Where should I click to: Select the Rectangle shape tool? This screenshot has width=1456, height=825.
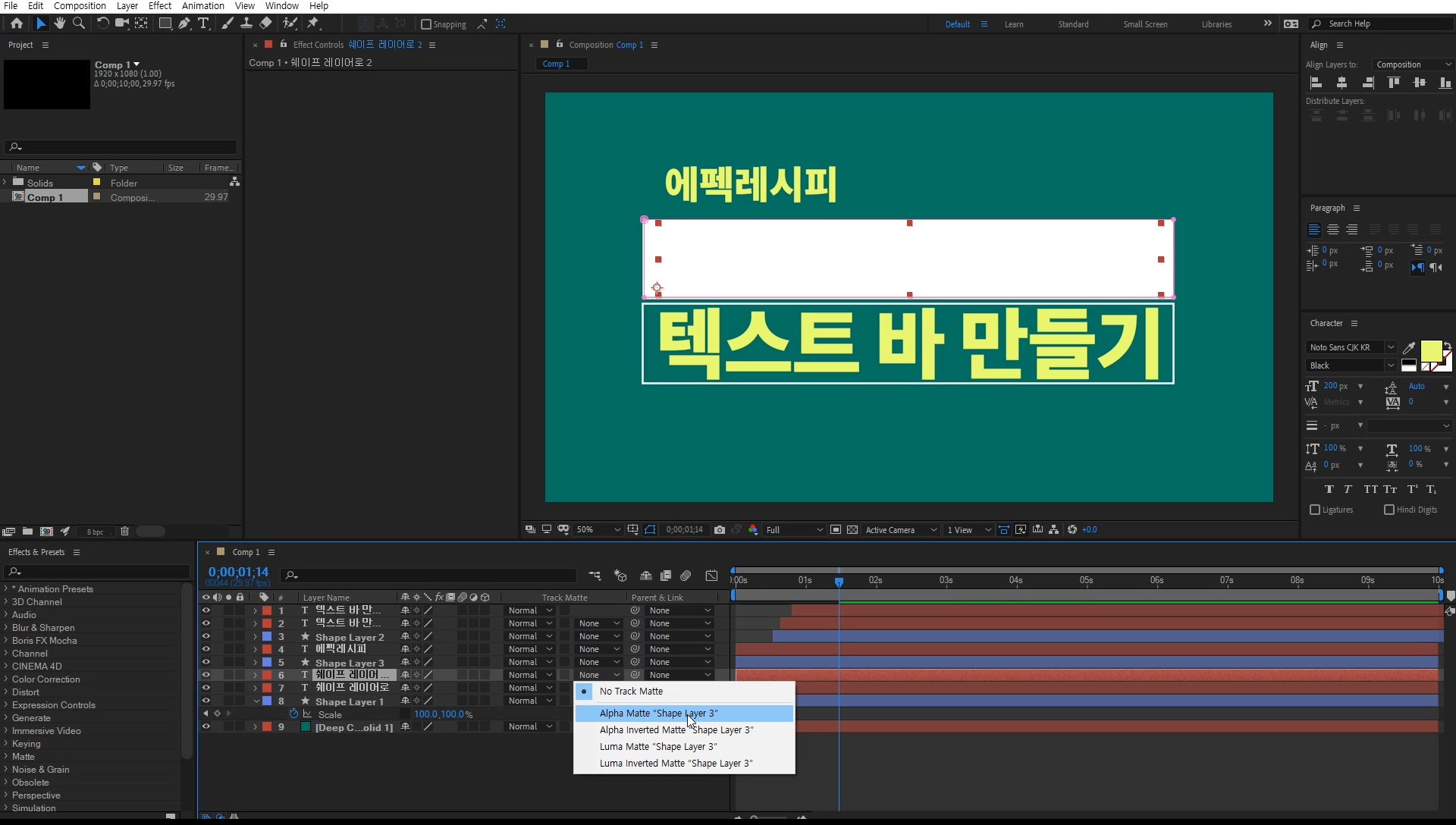[165, 24]
